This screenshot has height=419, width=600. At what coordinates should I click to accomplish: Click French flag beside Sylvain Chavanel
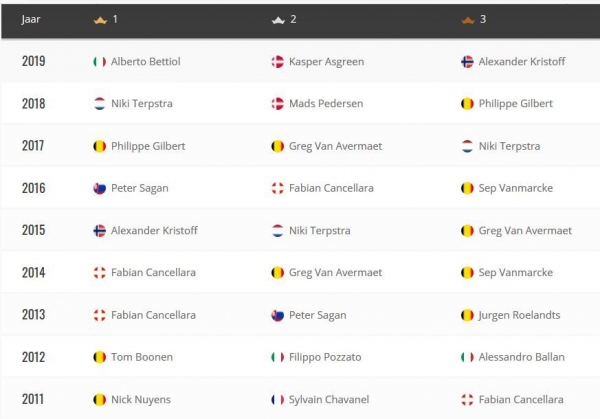pyautogui.click(x=277, y=400)
